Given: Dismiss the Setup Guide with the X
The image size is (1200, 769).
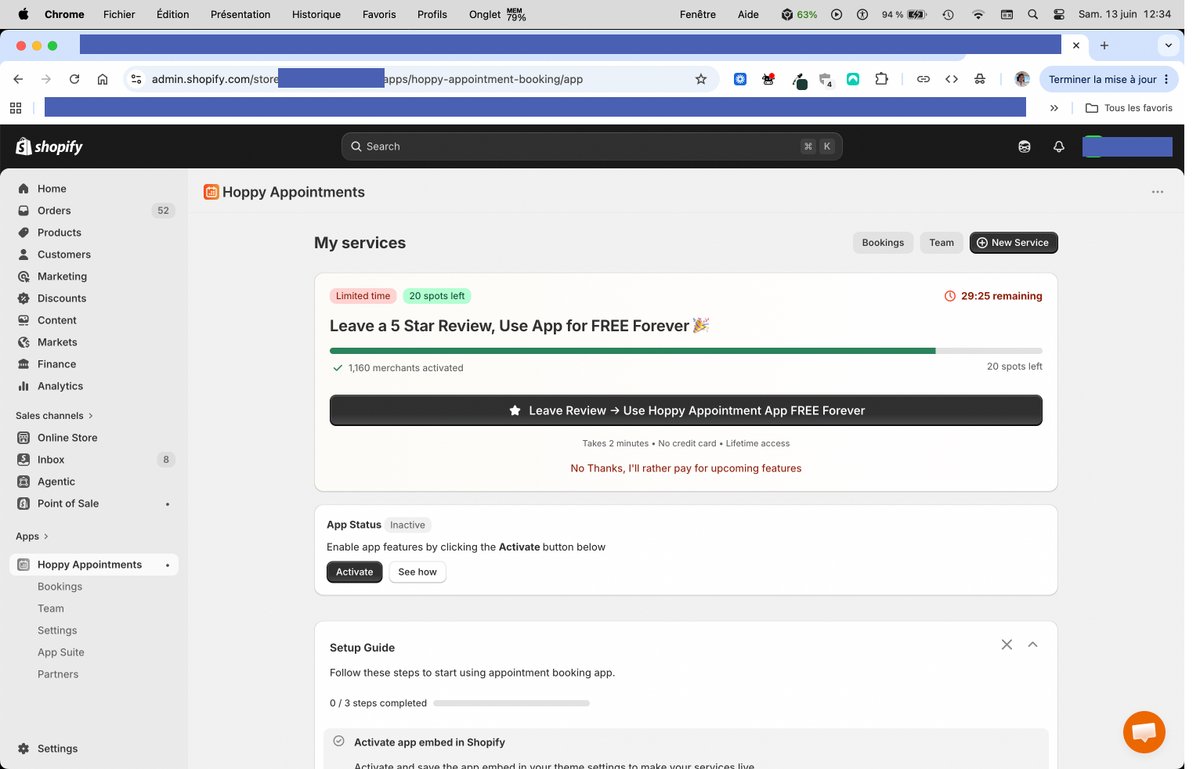Looking at the screenshot, I should (x=1006, y=645).
